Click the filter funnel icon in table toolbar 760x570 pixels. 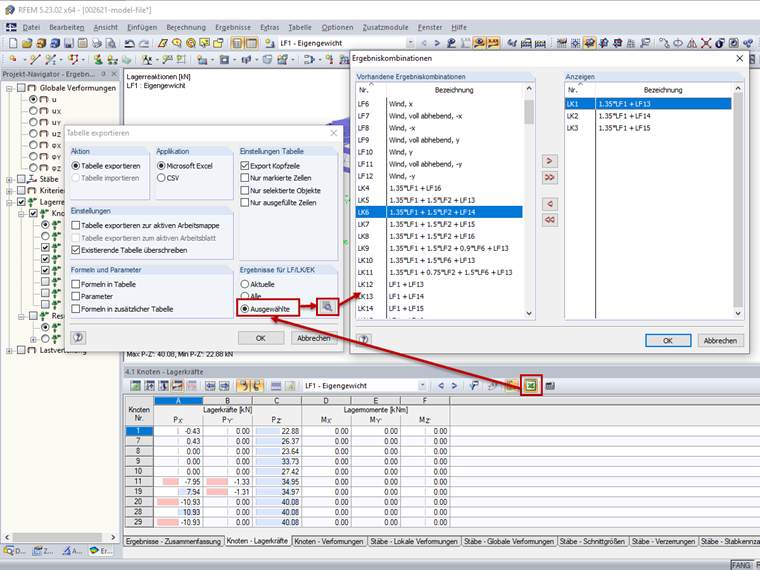[474, 386]
